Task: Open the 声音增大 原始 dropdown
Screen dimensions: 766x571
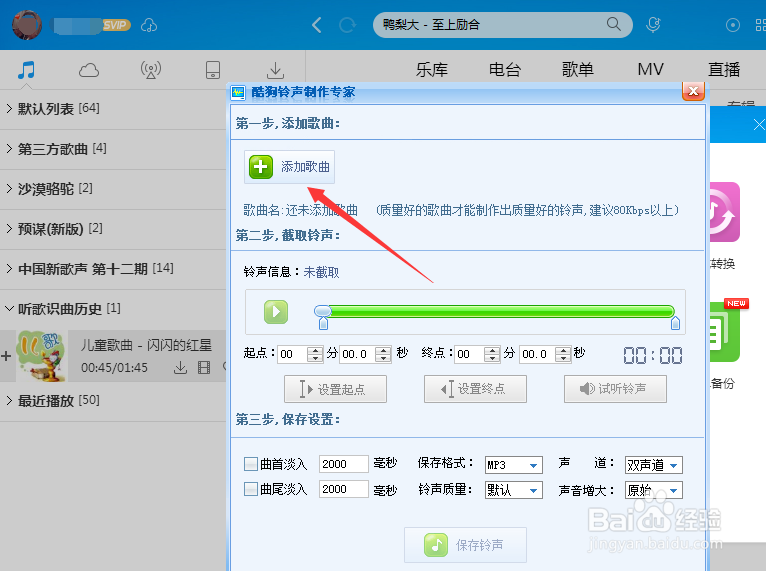Action: pyautogui.click(x=654, y=490)
